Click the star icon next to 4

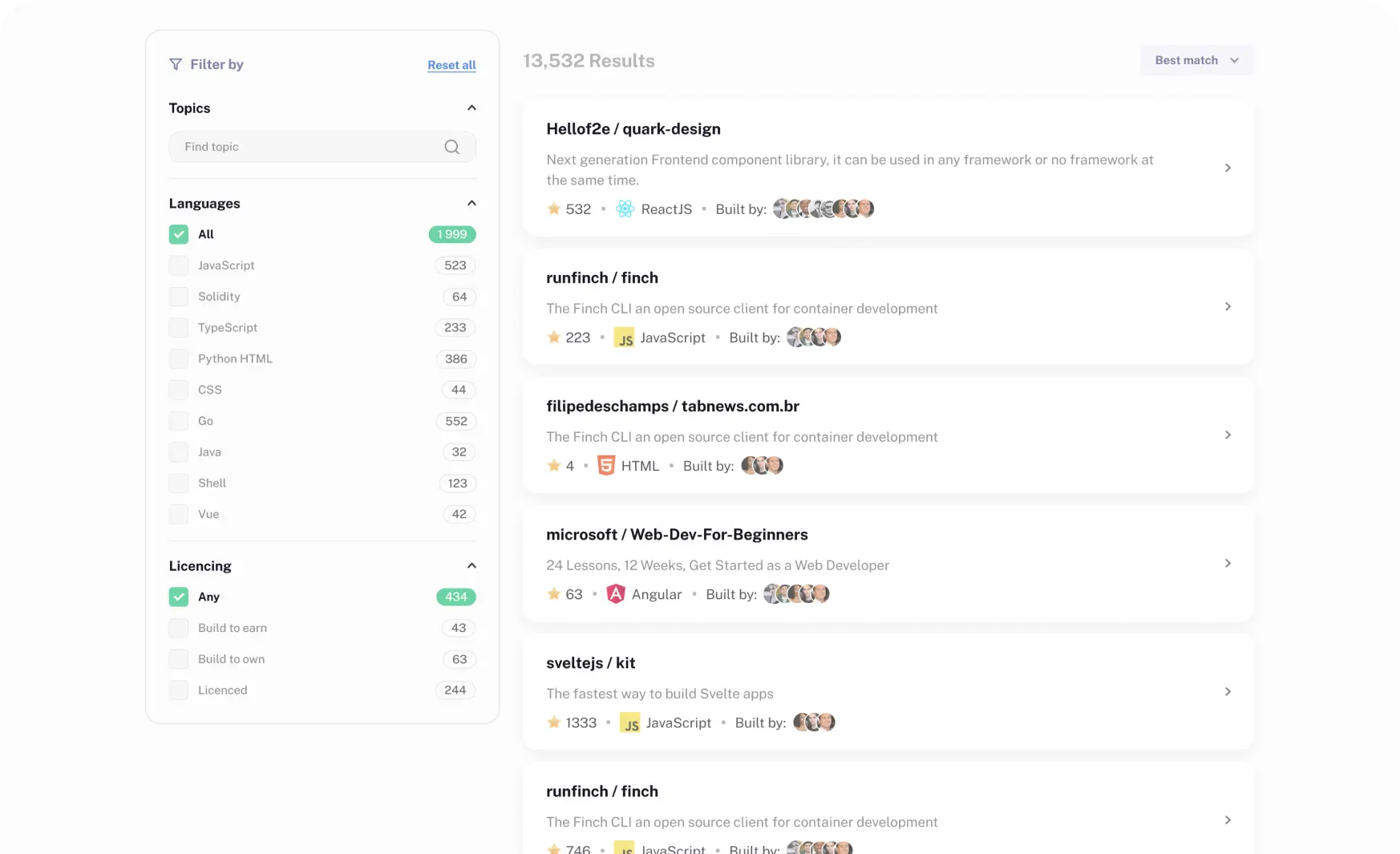click(x=553, y=466)
